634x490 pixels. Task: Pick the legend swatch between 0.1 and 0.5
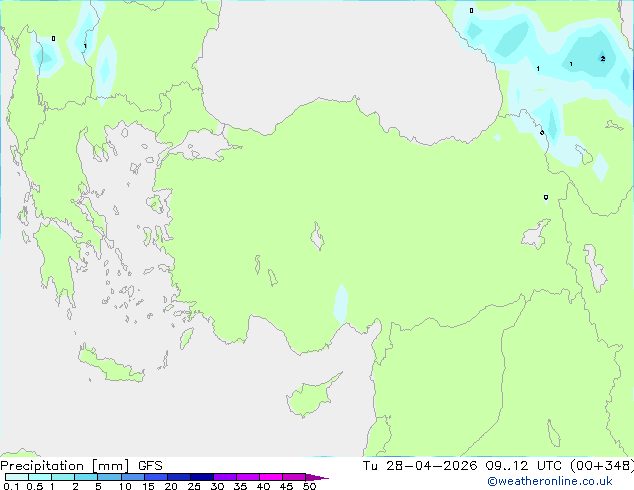[x=17, y=477]
